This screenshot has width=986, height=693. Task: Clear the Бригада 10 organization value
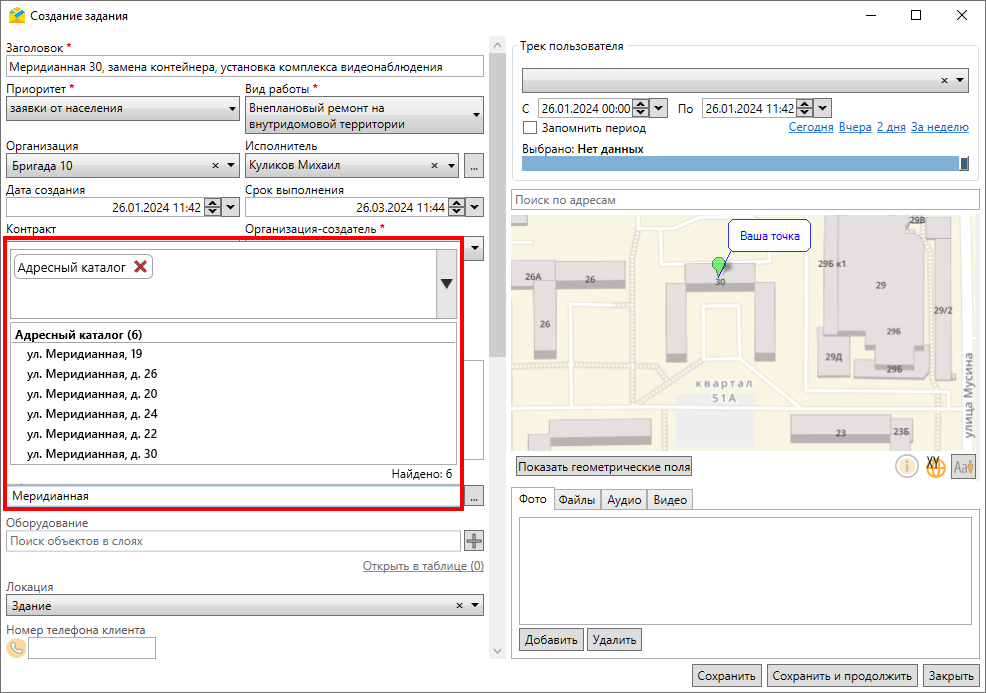click(216, 166)
